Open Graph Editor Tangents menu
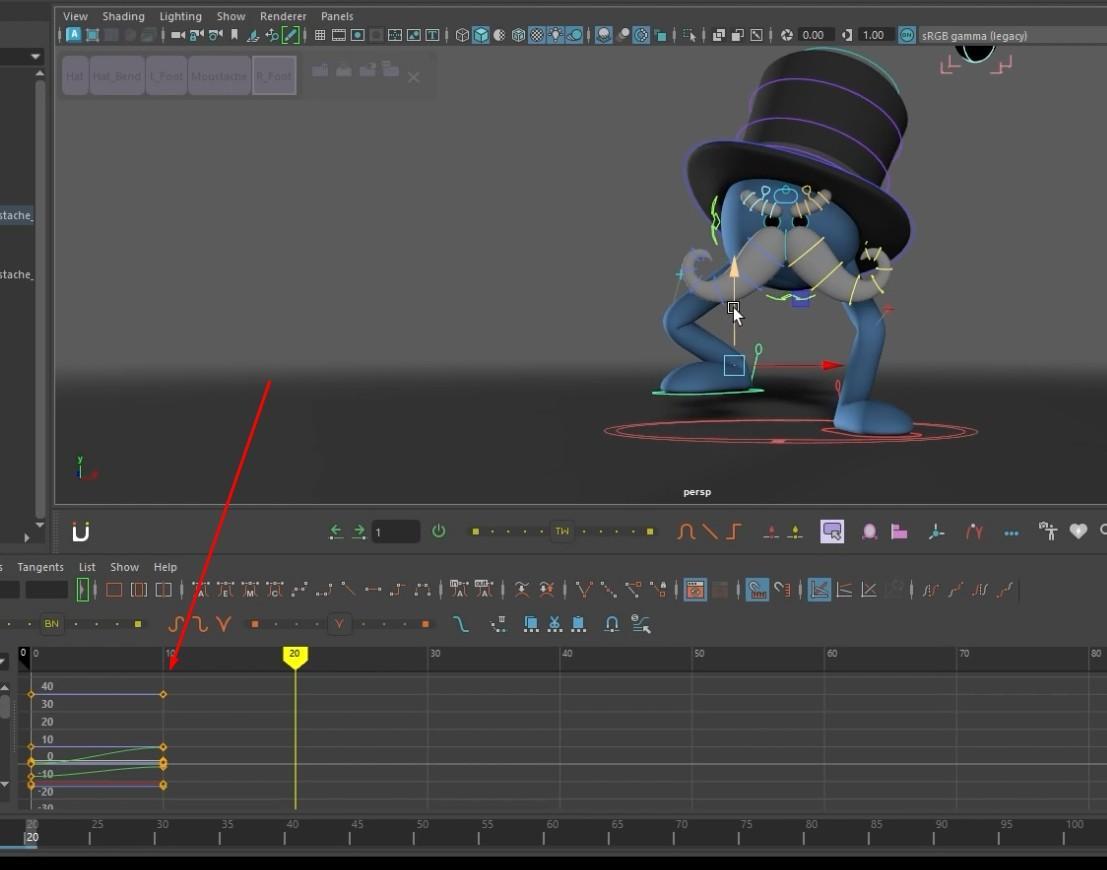The width and height of the screenshot is (1107, 870). [40, 567]
